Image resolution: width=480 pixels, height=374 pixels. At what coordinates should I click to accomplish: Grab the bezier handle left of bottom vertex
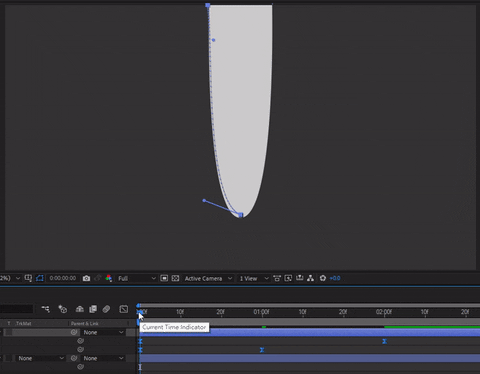(204, 200)
